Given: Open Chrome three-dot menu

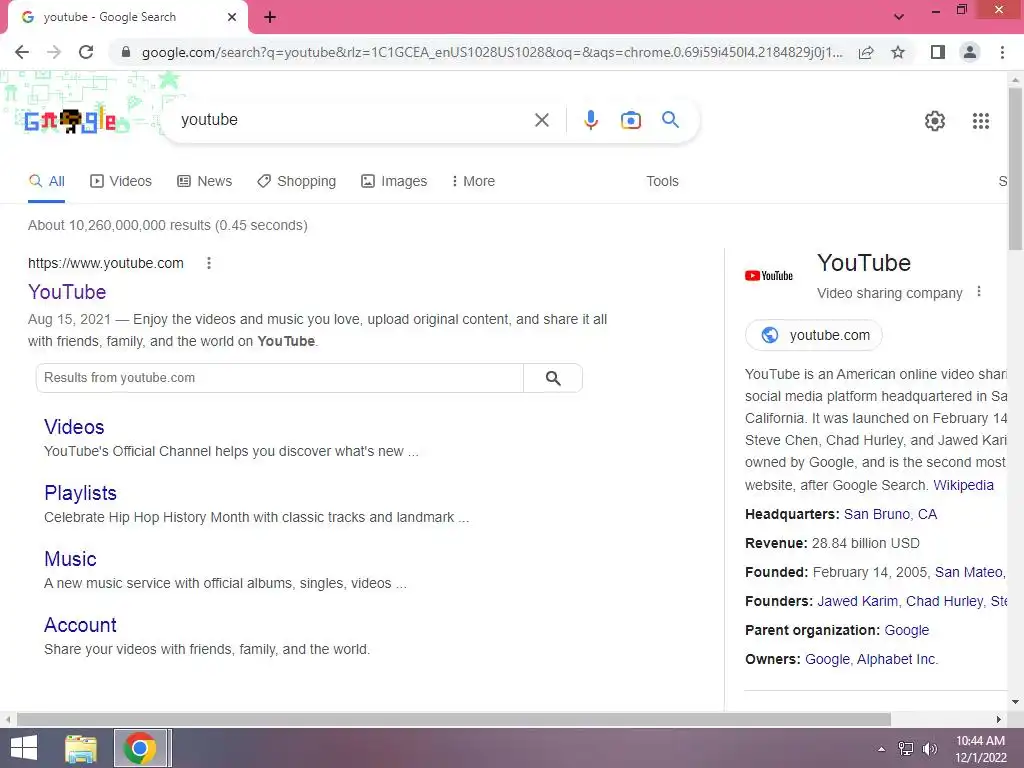Looking at the screenshot, I should (x=1002, y=52).
